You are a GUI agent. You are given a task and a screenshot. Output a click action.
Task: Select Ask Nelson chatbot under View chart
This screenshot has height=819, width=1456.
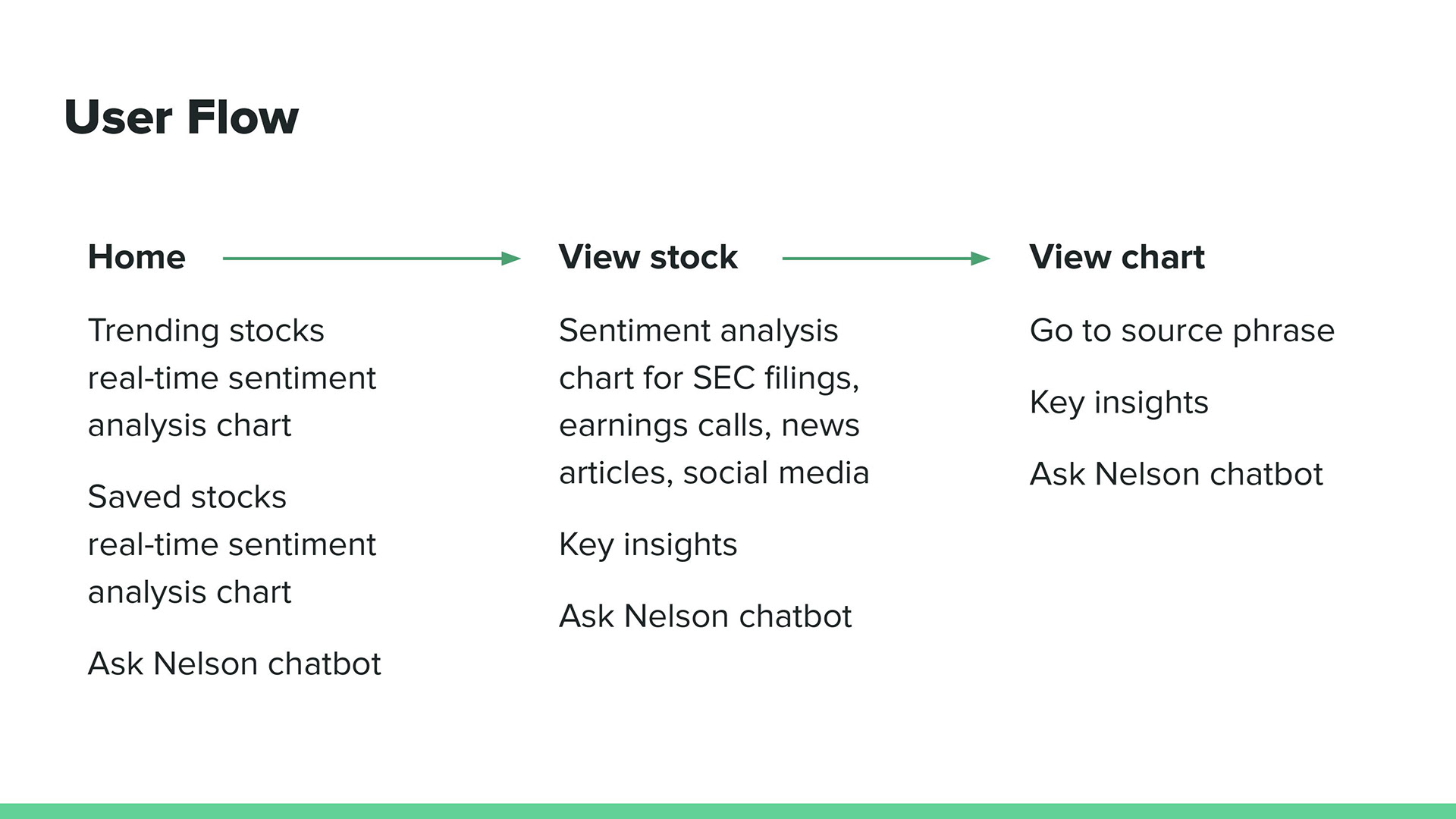coord(1176,474)
